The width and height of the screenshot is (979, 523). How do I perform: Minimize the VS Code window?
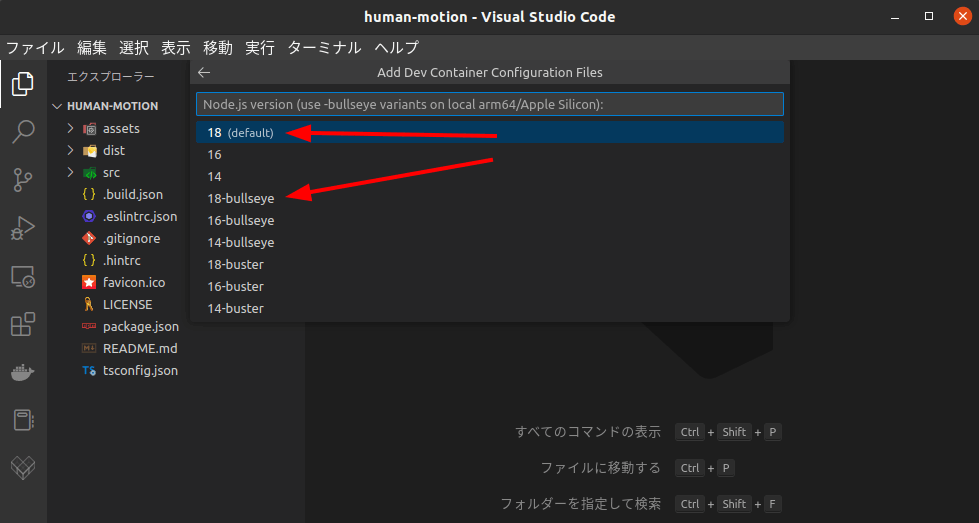tap(895, 17)
